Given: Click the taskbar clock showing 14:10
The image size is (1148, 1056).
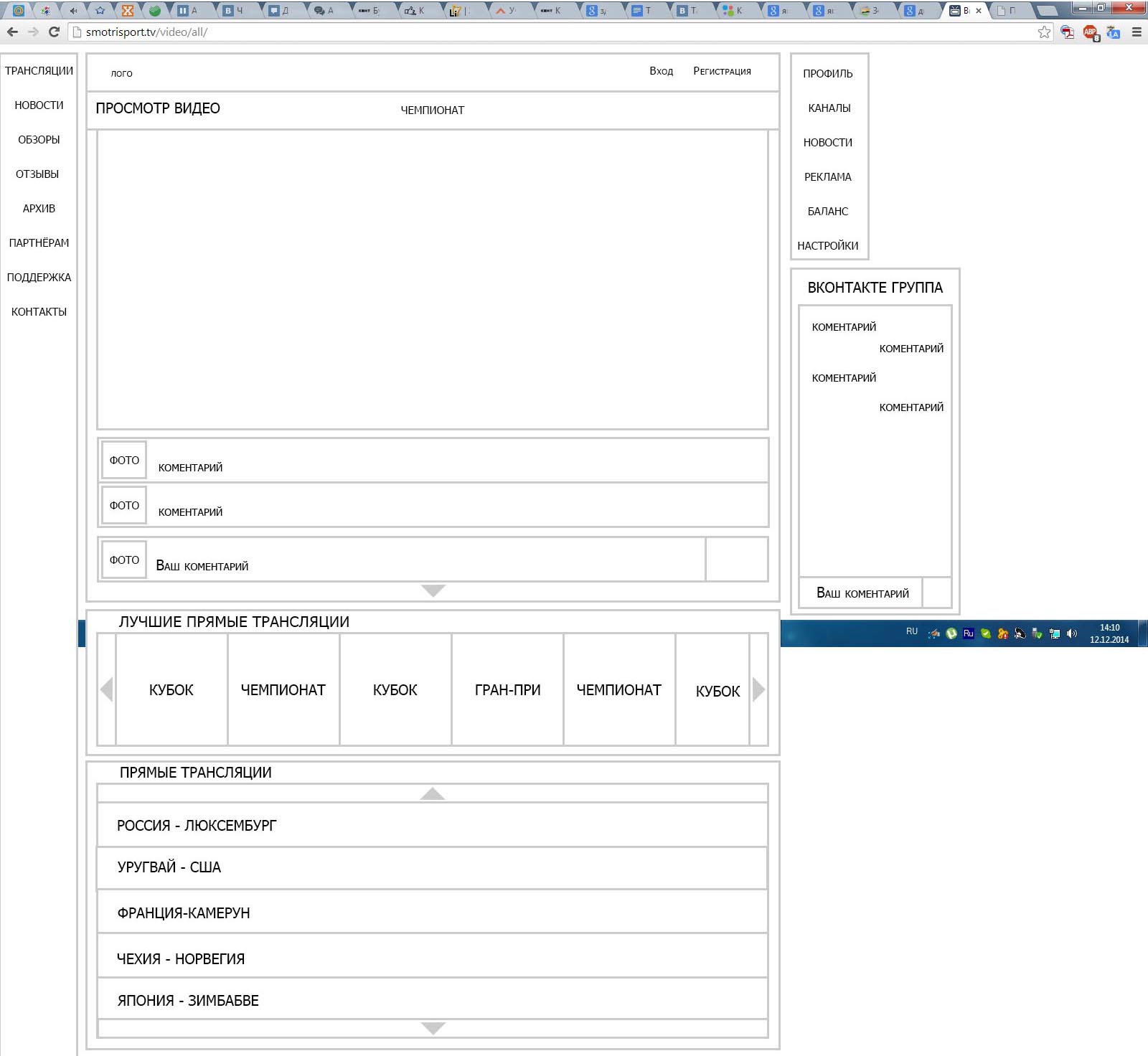Looking at the screenshot, I should click(x=1109, y=633).
